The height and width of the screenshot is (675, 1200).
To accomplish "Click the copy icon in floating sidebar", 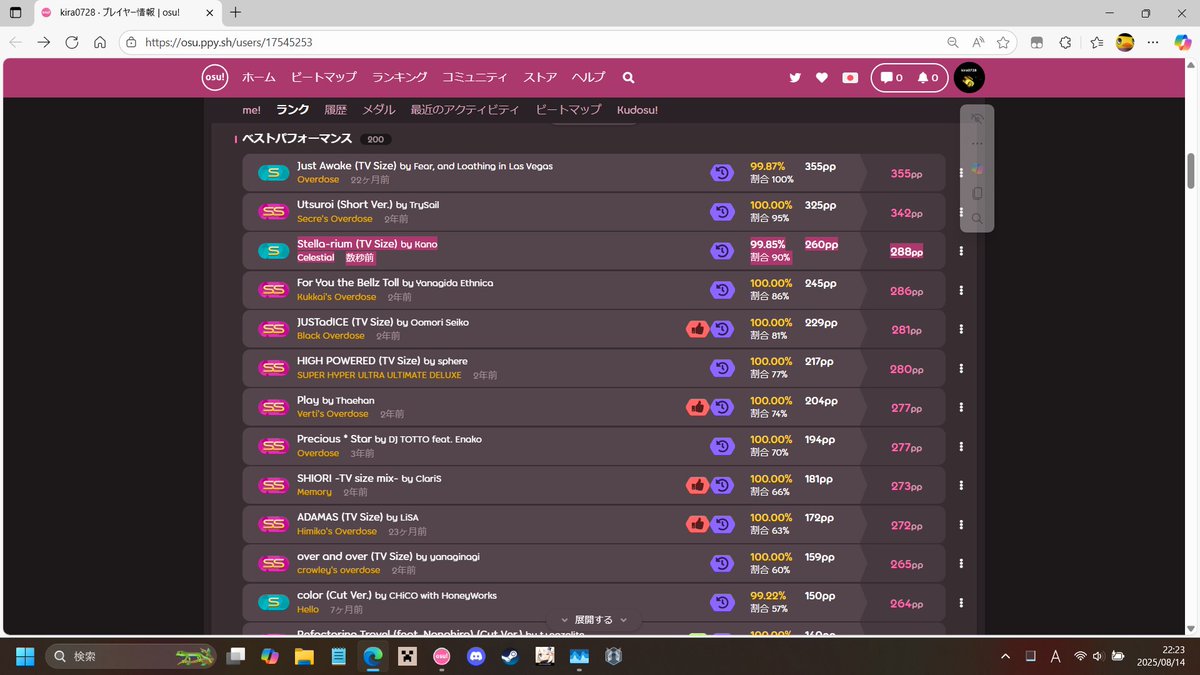I will [x=977, y=193].
